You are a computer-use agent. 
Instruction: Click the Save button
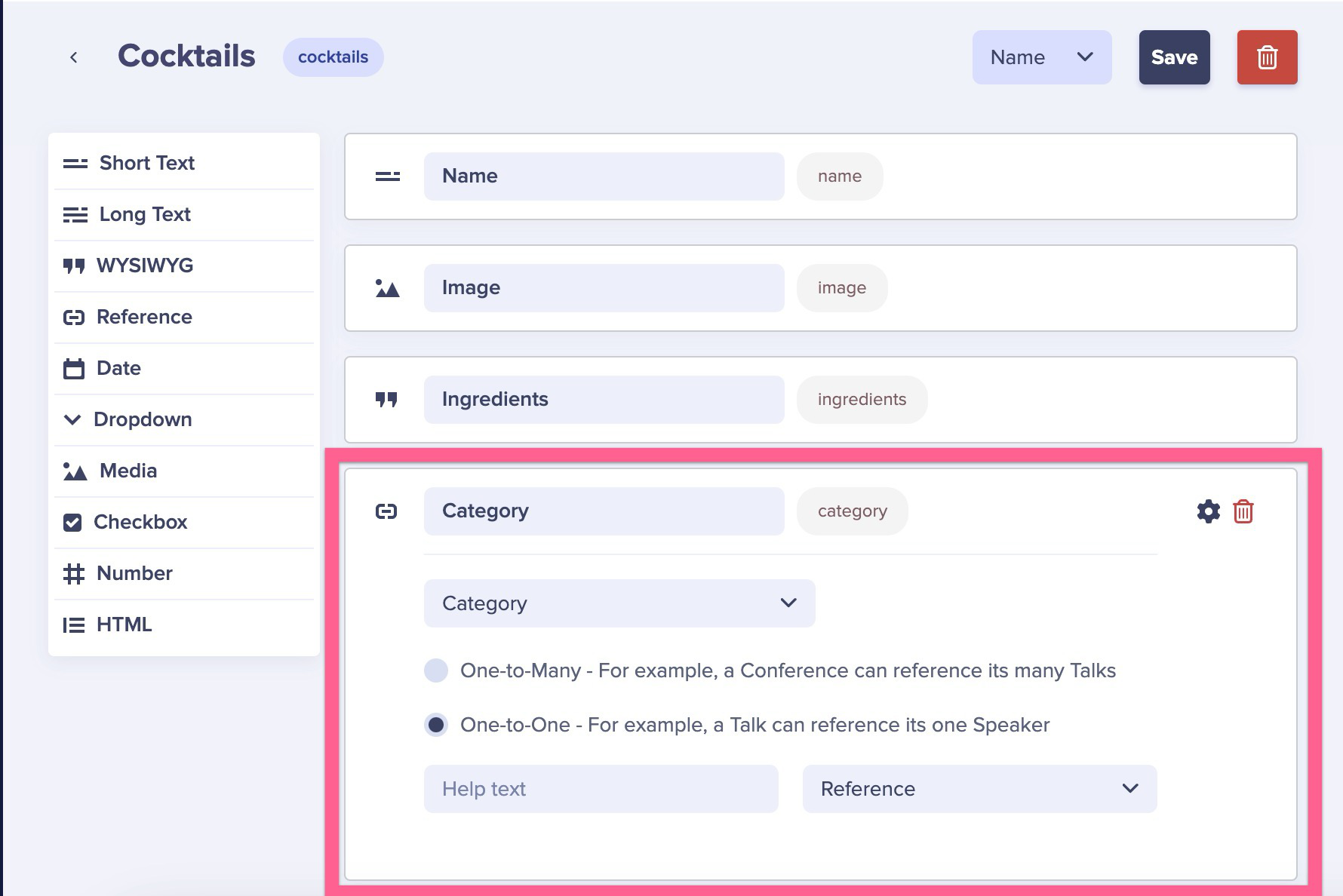point(1174,57)
